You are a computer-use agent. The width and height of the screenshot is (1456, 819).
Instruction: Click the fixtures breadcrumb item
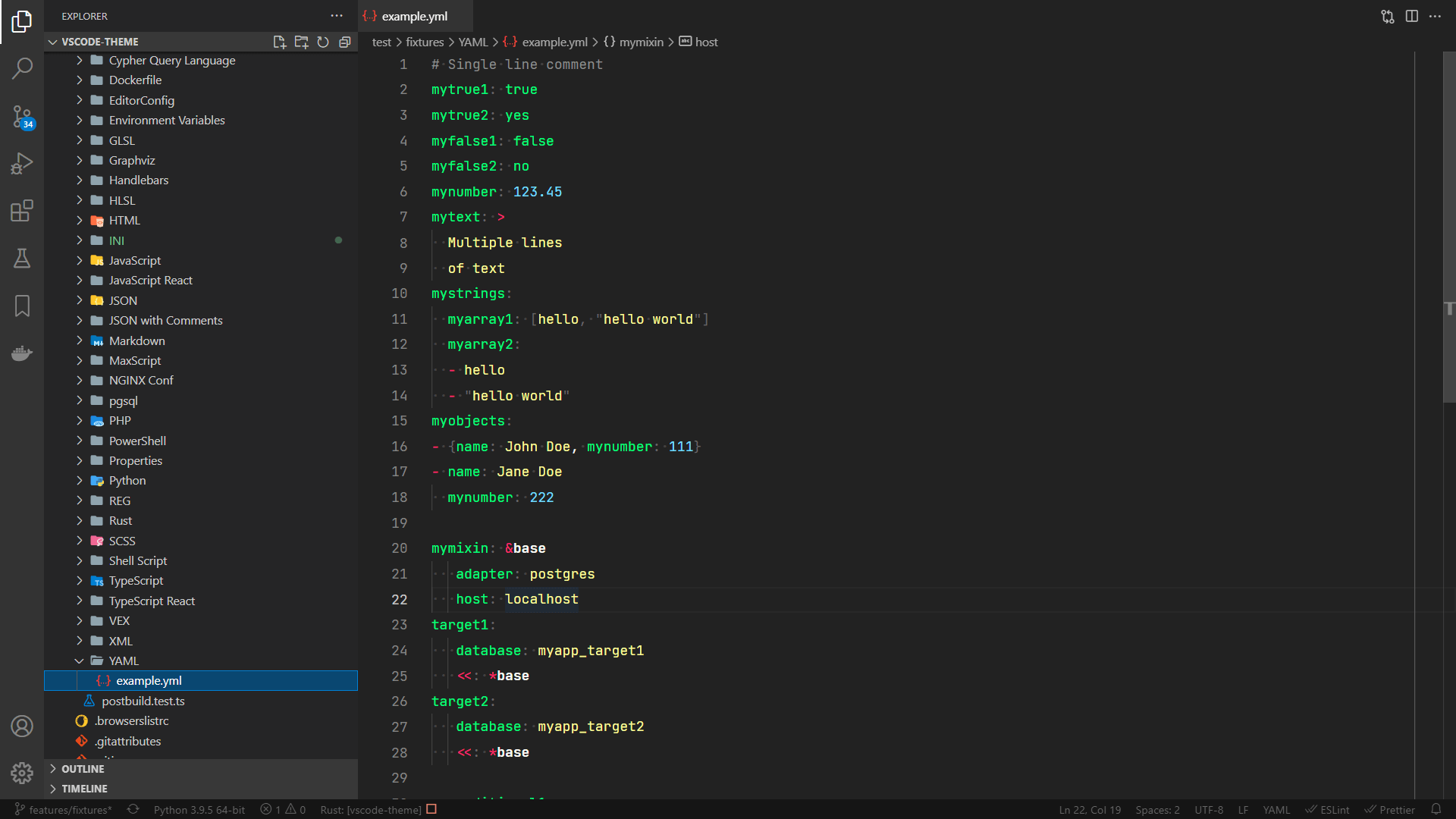tap(424, 42)
